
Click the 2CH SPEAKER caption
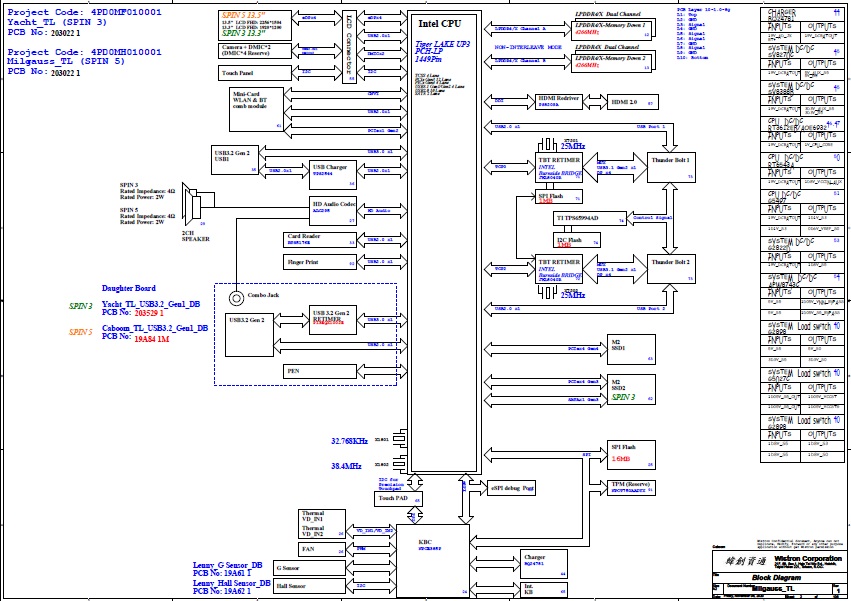[195, 236]
